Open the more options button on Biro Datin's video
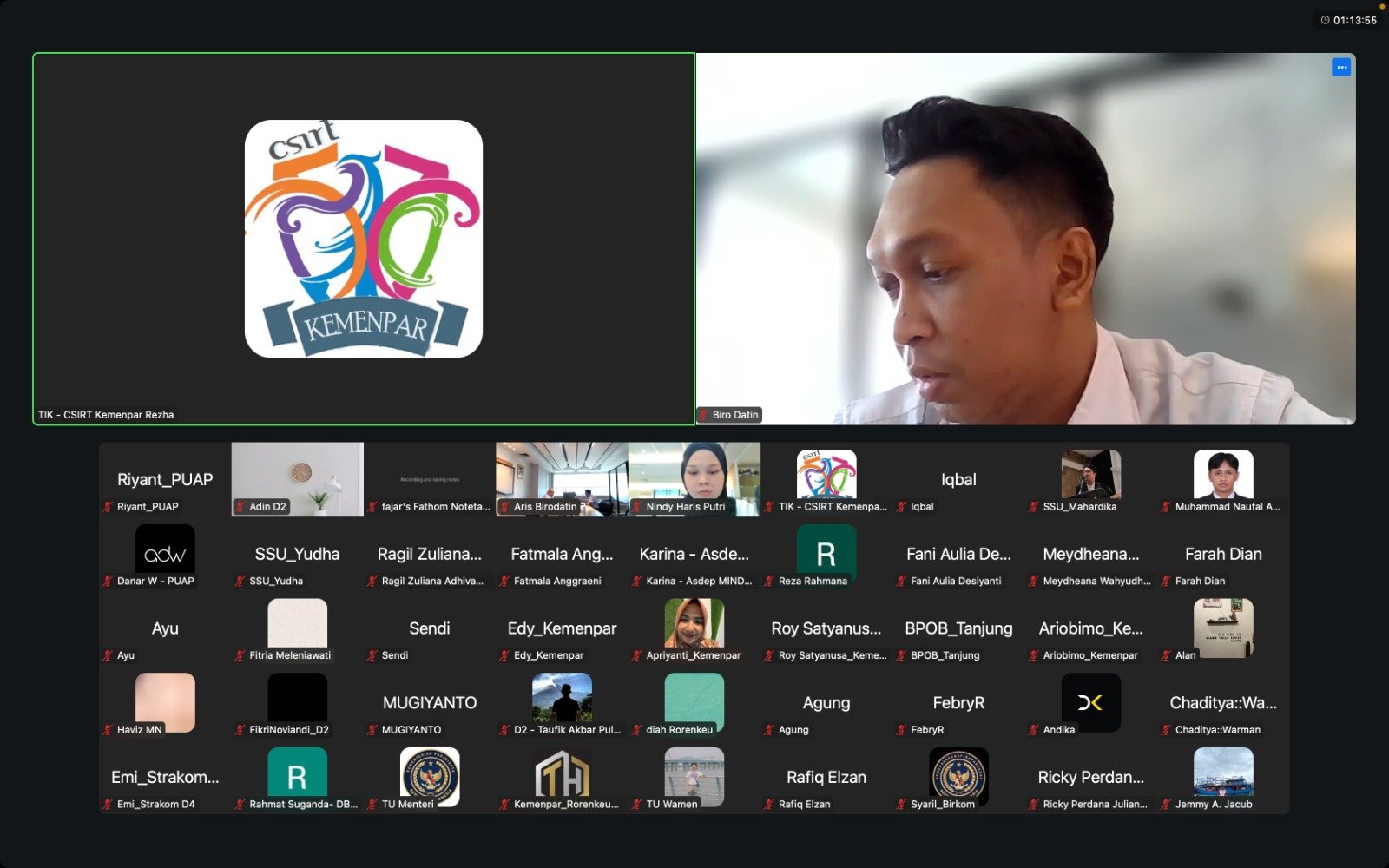Screen dimensions: 1389x868 tap(1341, 67)
